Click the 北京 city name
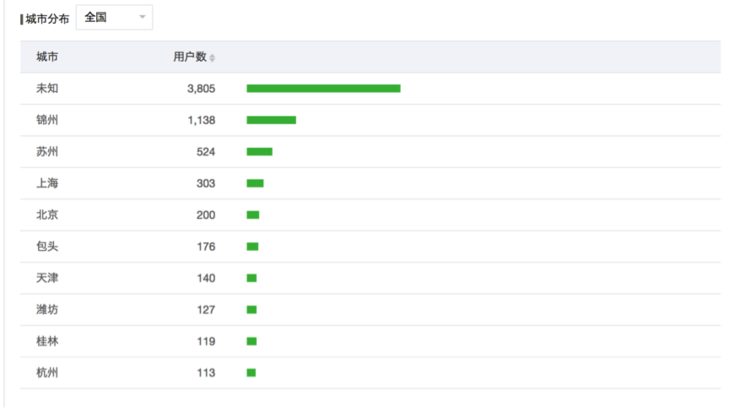The height and width of the screenshot is (408, 730). [47, 215]
